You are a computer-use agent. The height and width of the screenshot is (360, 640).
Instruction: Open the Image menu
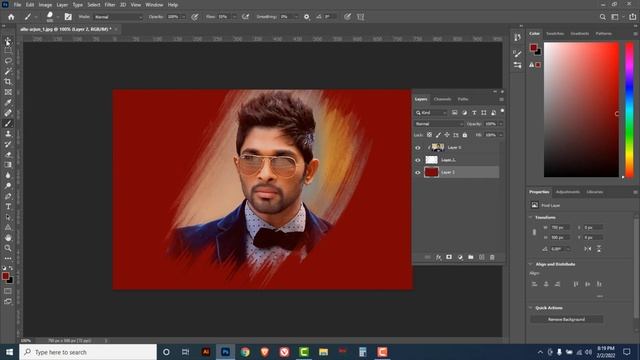[45, 5]
